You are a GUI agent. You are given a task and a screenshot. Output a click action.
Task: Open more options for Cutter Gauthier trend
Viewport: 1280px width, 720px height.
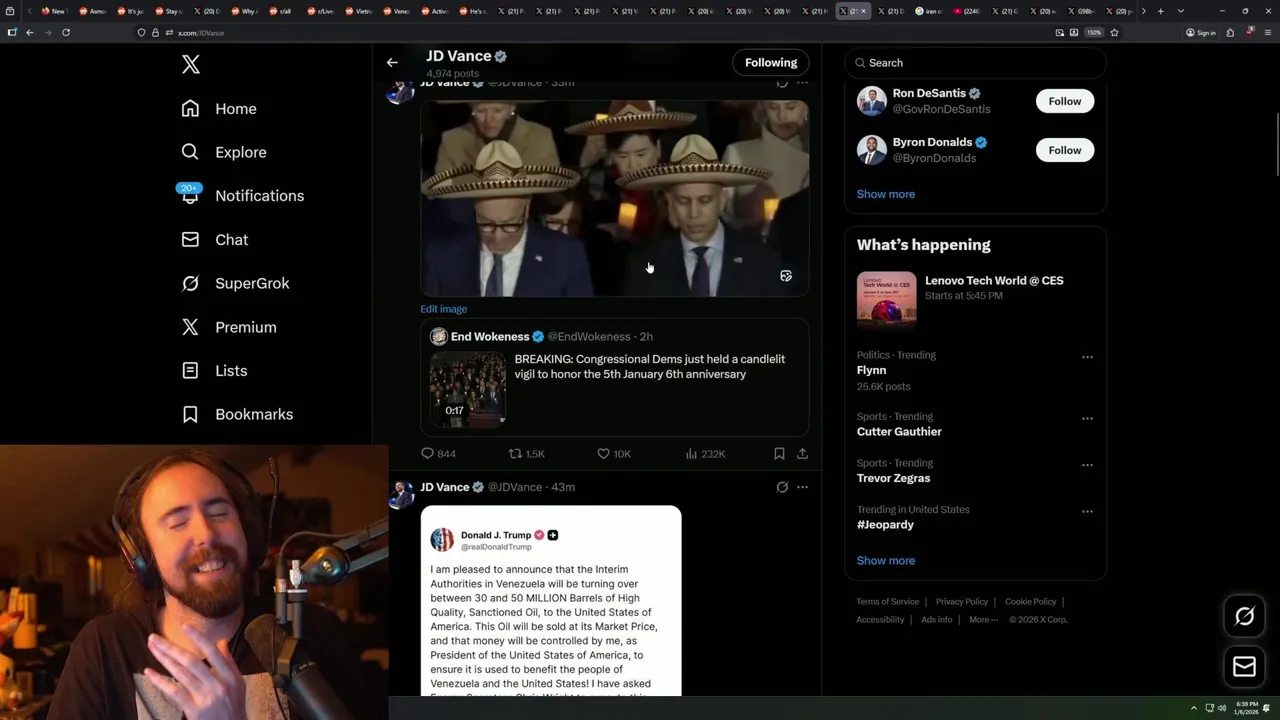(1087, 419)
